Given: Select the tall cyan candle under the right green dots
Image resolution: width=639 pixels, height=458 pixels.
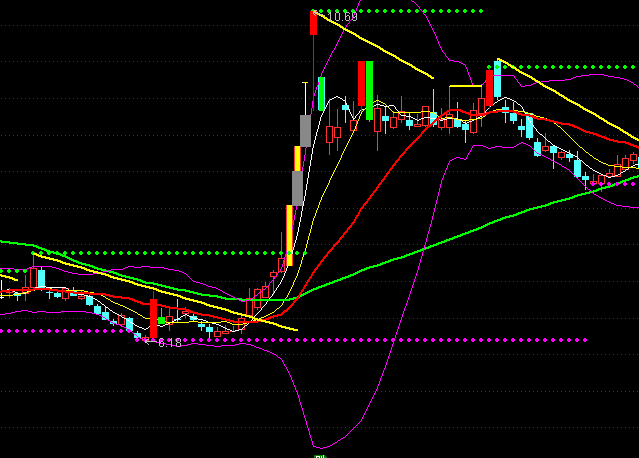Looking at the screenshot, I should coord(496,79).
